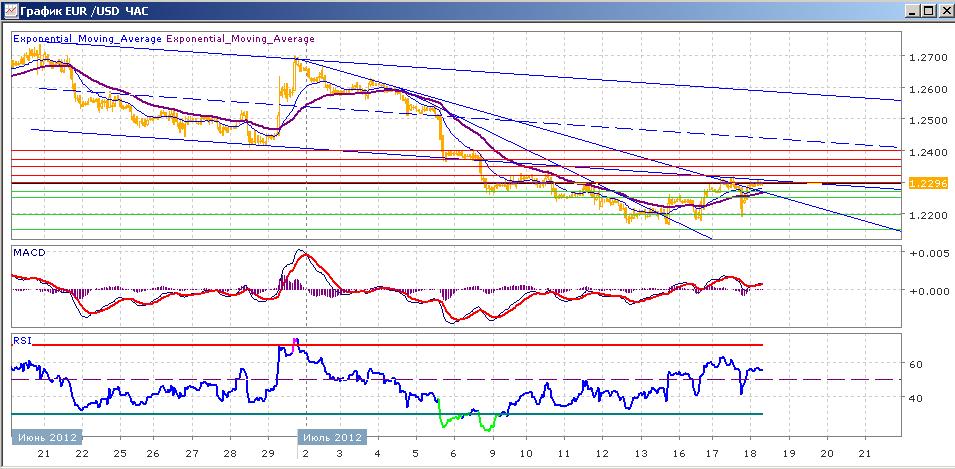Click the RSI panel label

(21, 340)
